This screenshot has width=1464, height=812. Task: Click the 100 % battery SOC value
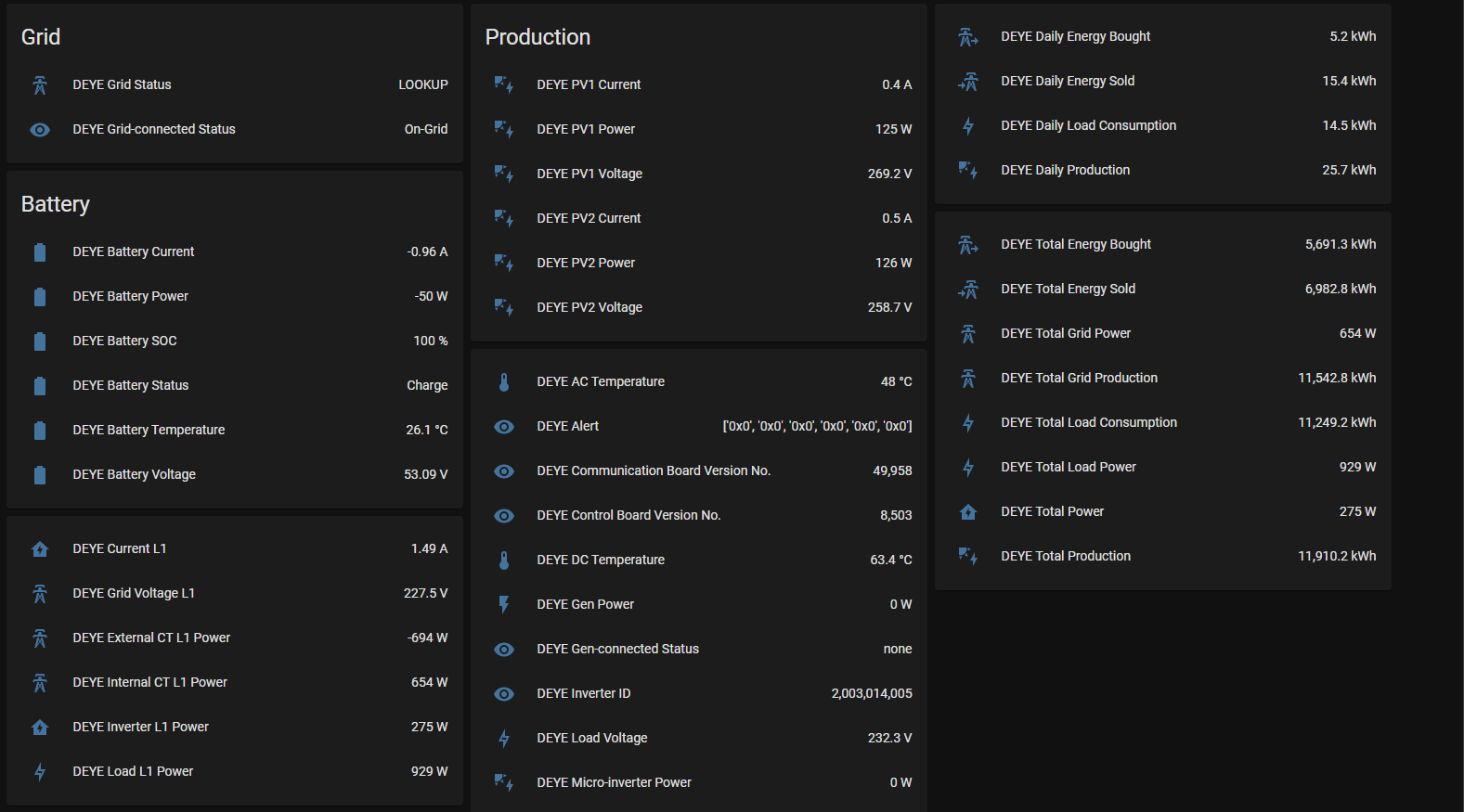click(431, 342)
